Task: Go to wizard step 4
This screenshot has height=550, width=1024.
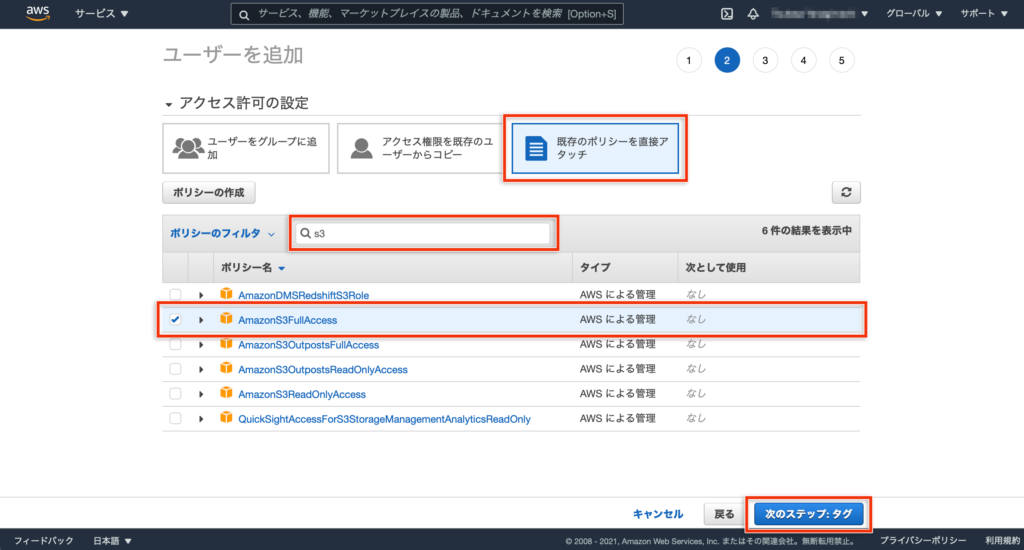Action: [x=803, y=60]
